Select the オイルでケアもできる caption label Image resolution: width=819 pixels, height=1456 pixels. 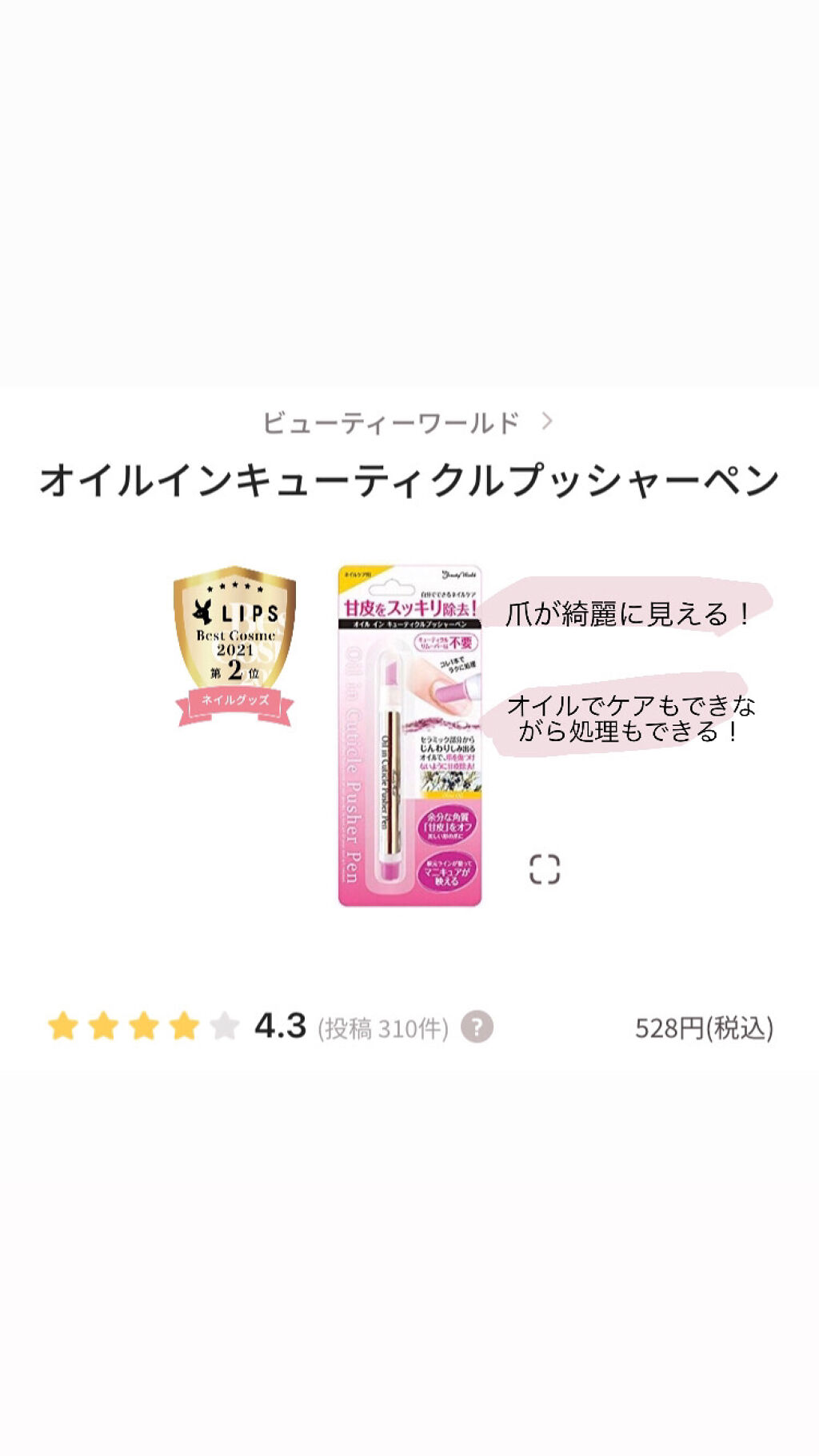pos(630,718)
